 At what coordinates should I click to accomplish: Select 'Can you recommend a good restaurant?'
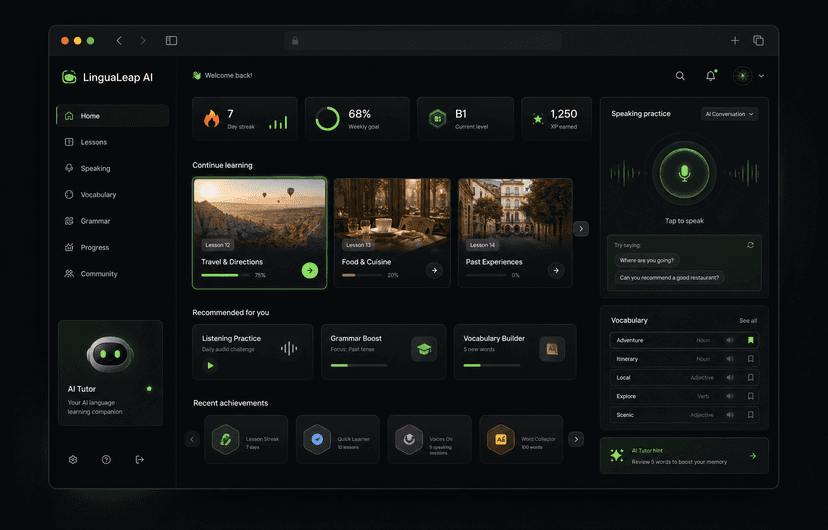point(669,278)
